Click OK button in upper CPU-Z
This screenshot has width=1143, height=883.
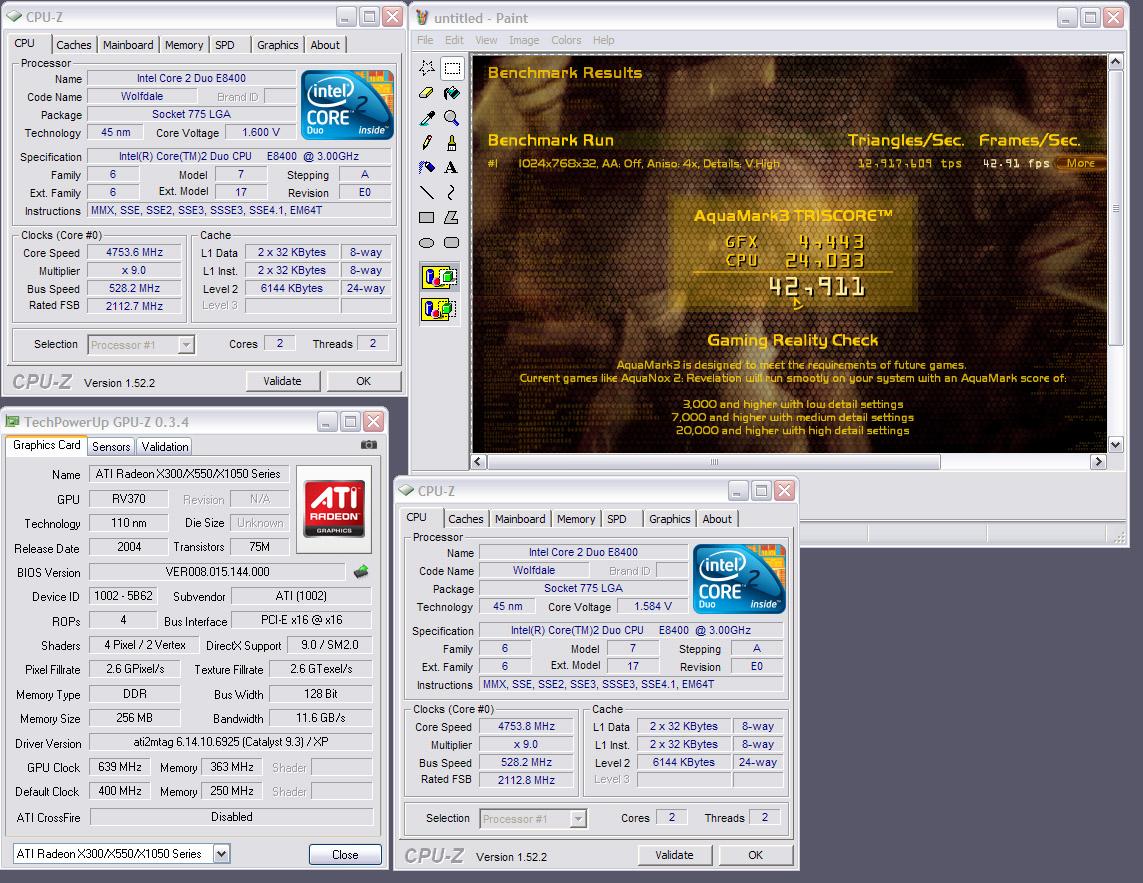click(x=364, y=381)
